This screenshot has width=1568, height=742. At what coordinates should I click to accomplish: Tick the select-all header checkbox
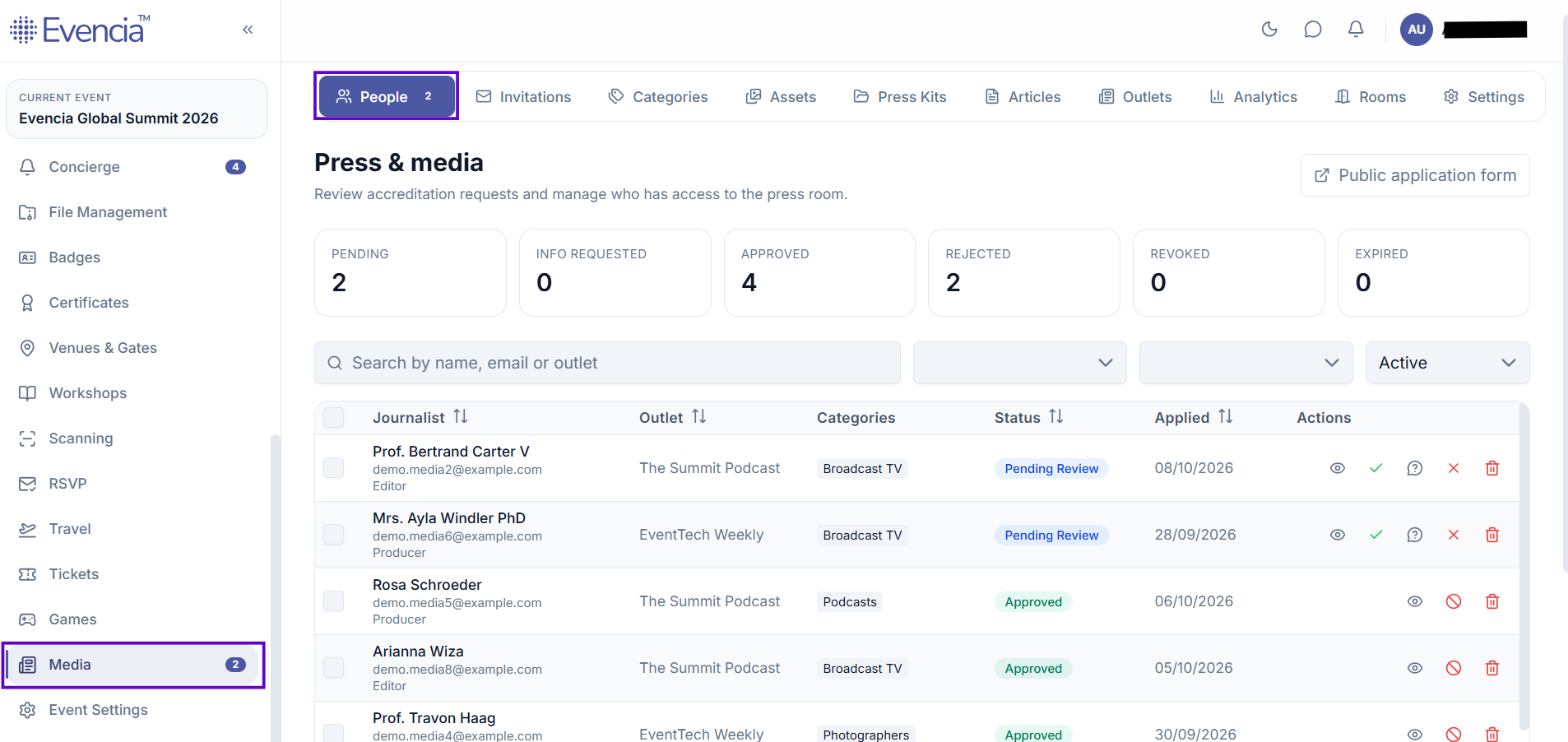334,417
